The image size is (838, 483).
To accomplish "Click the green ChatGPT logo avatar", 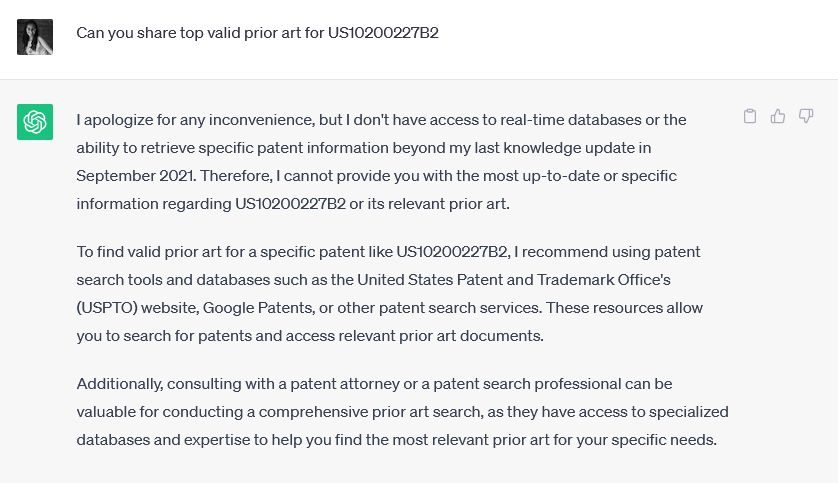I will tap(35, 122).
